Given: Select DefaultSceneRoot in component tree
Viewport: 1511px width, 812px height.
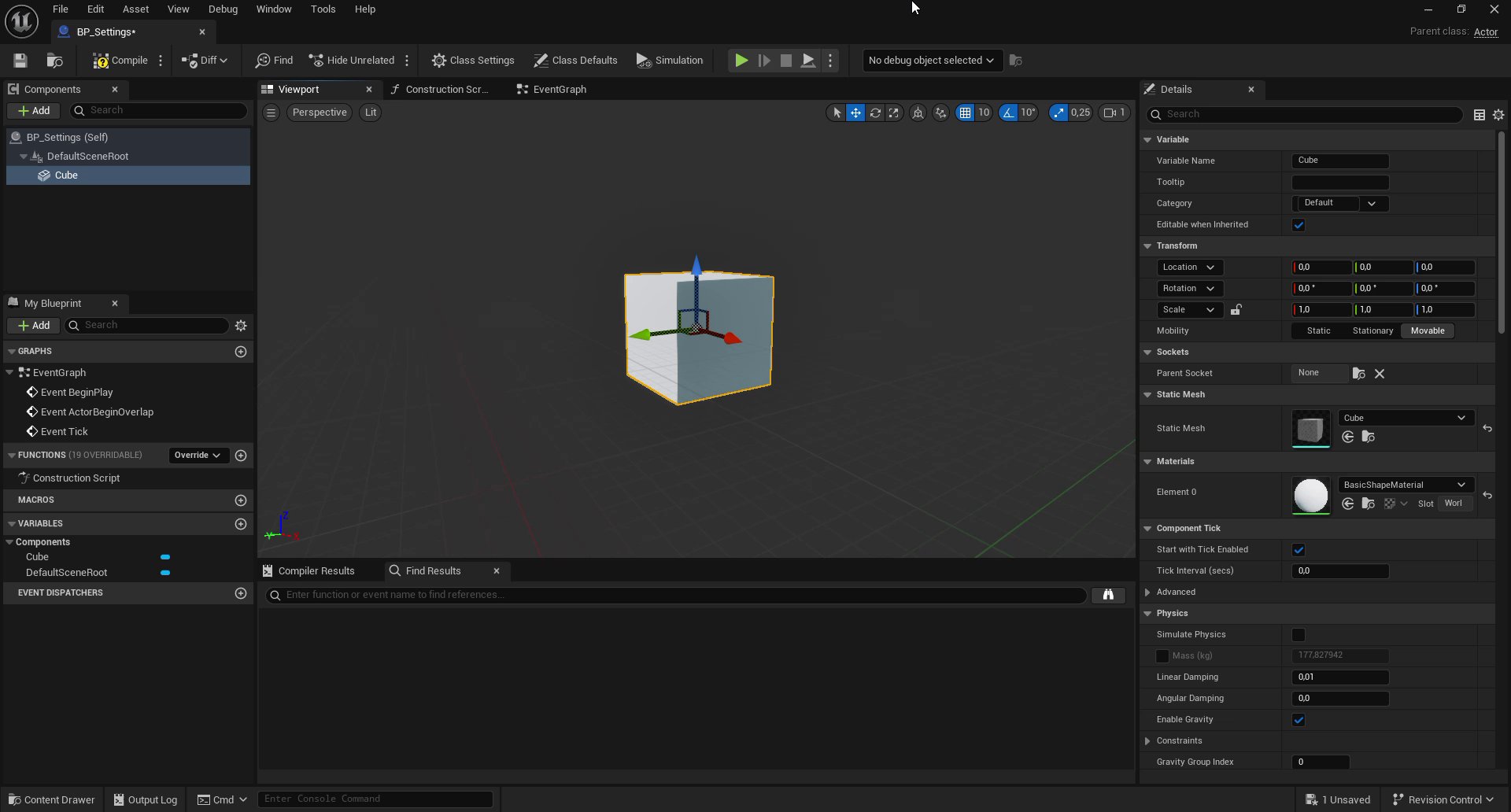Looking at the screenshot, I should tap(87, 157).
